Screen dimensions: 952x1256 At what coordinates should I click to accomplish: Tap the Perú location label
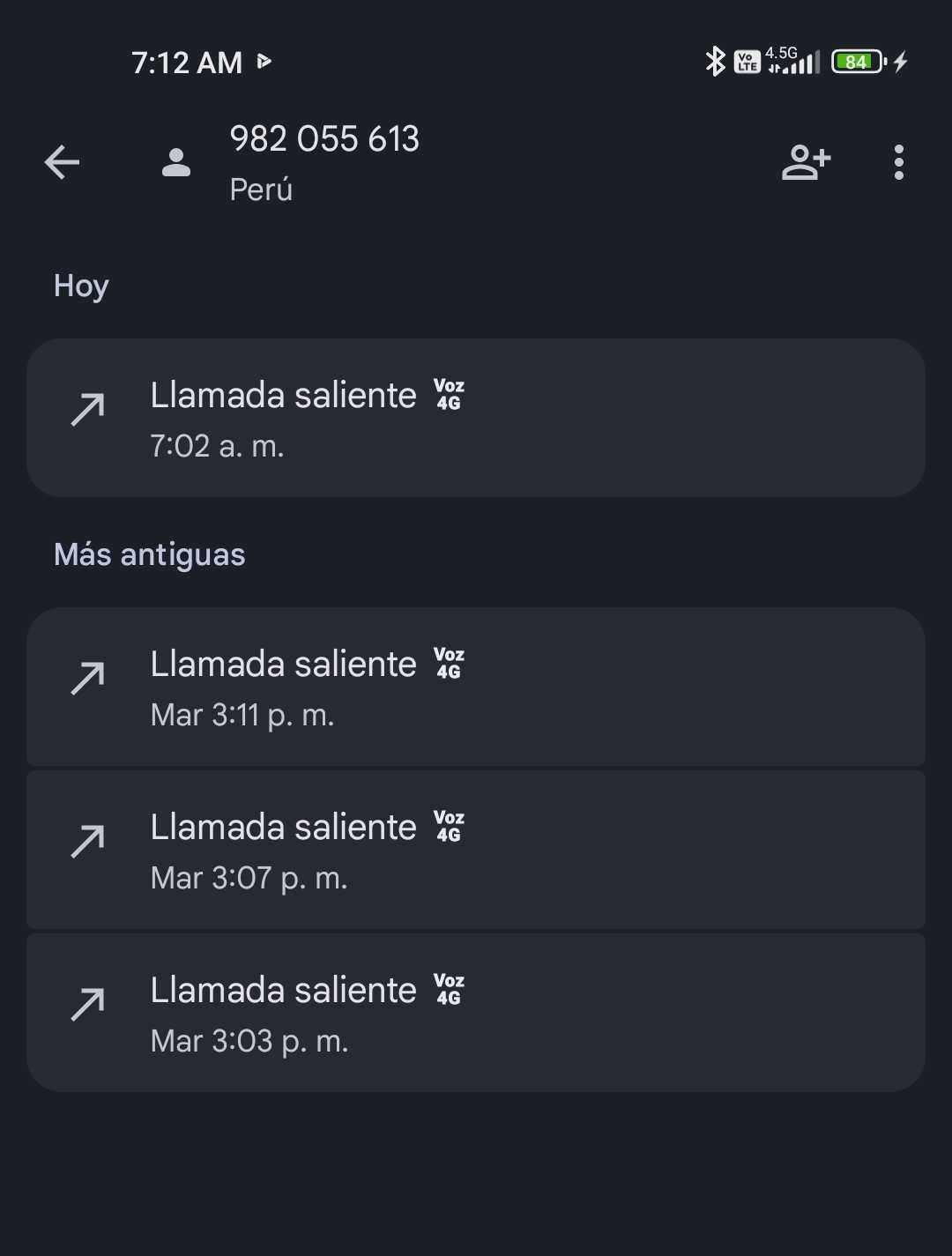click(261, 190)
